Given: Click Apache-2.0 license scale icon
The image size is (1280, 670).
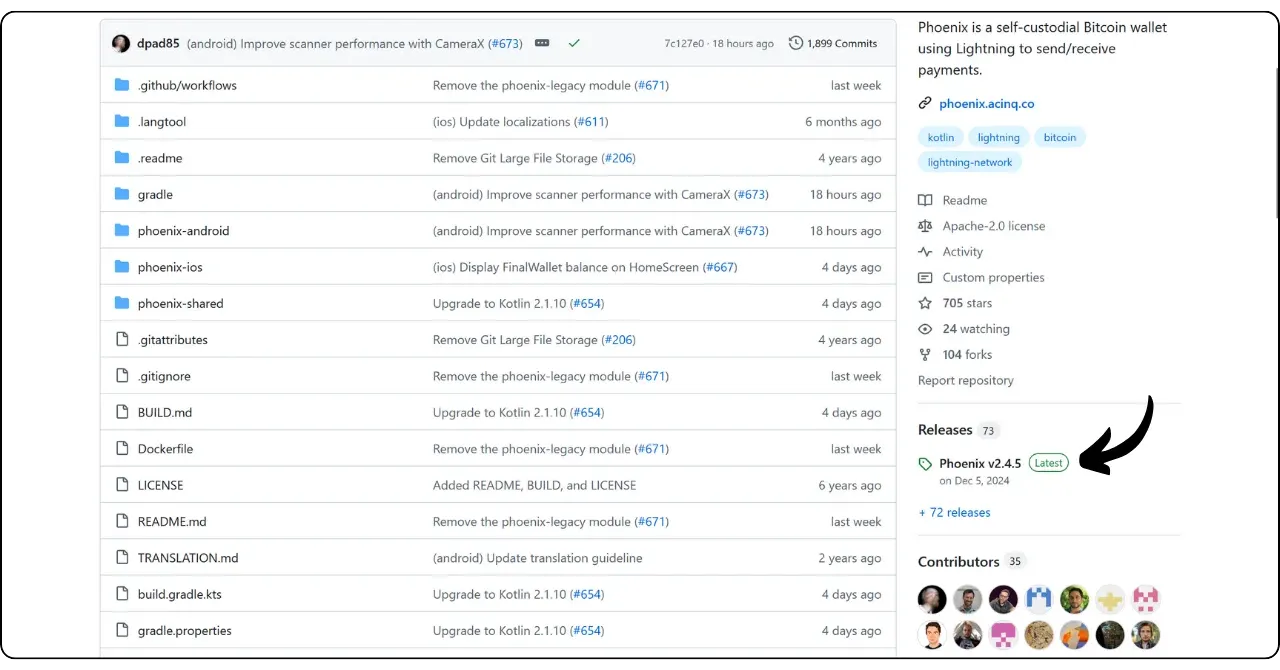Looking at the screenshot, I should tap(925, 226).
